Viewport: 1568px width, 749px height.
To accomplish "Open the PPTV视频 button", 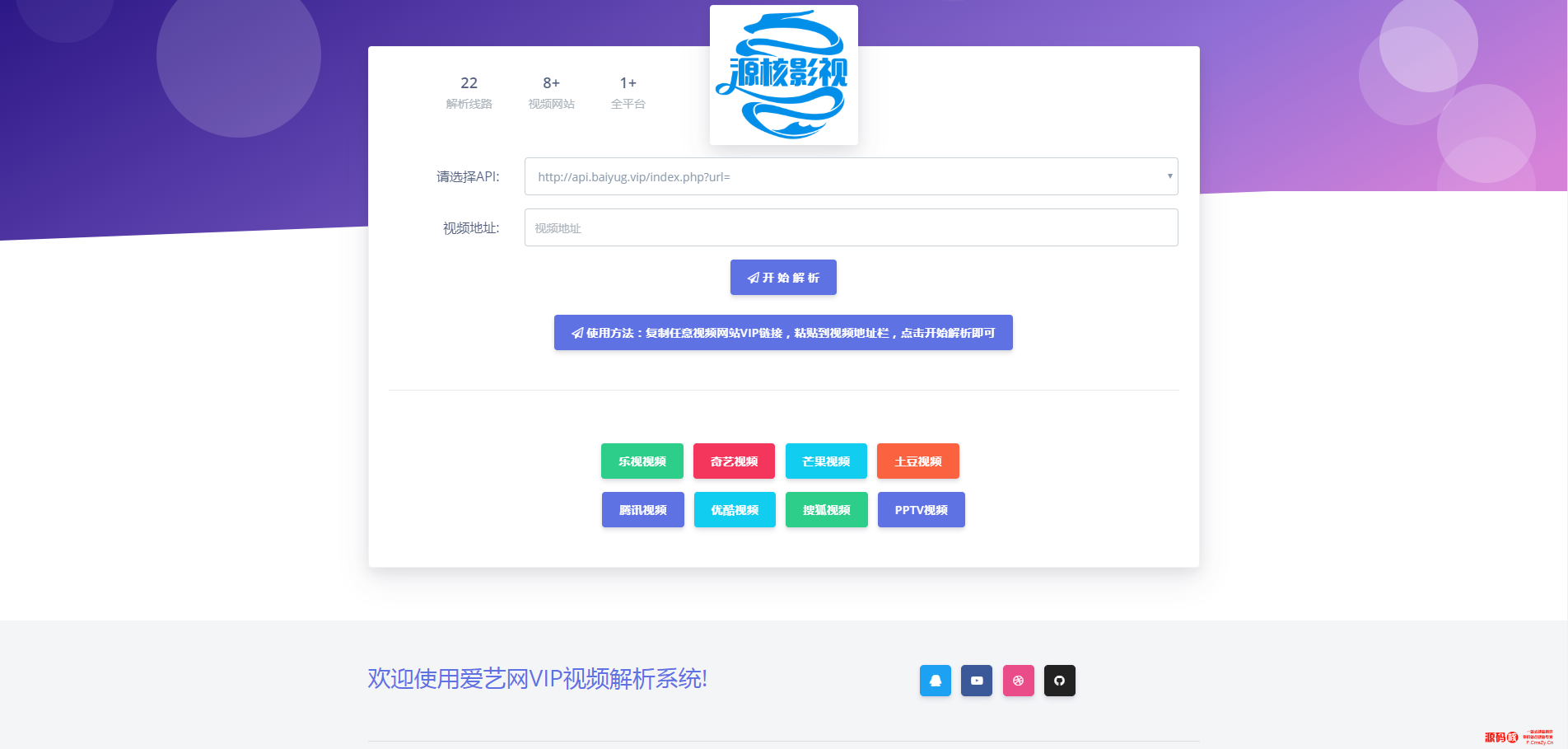I will click(921, 510).
